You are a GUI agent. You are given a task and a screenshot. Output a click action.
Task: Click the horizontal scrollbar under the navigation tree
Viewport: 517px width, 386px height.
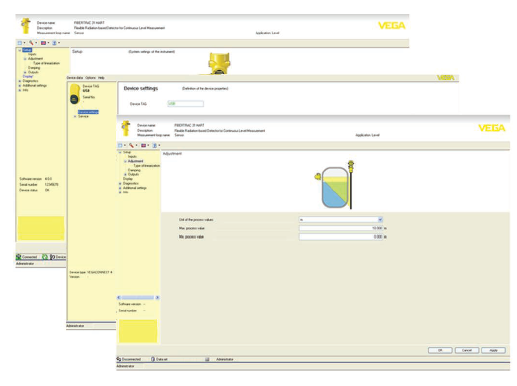pos(138,297)
